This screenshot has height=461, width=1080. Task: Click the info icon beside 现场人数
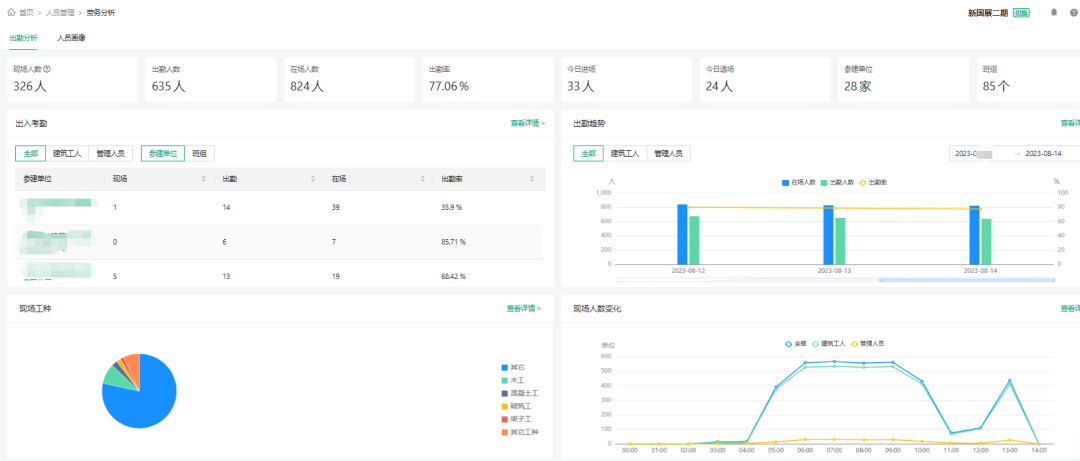[x=48, y=69]
